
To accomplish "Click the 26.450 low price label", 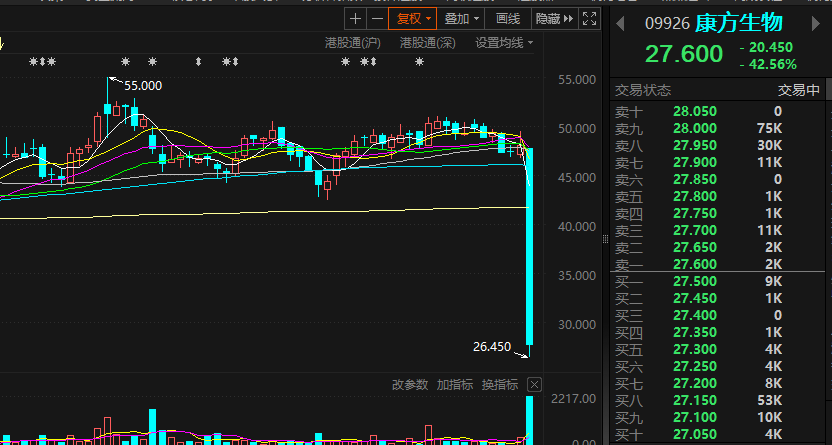I will [x=492, y=347].
